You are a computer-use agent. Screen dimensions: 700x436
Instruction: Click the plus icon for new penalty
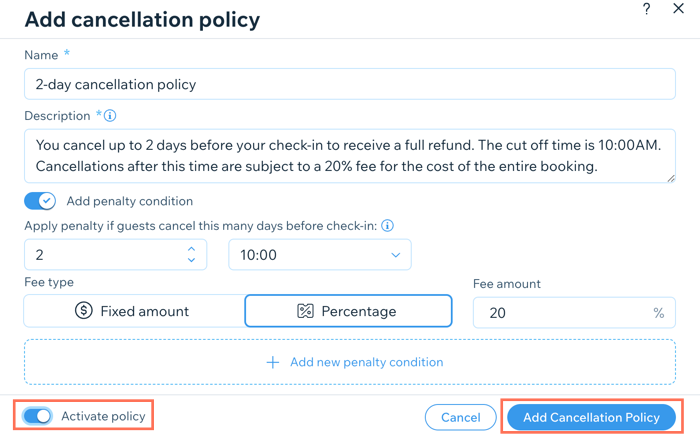point(273,362)
